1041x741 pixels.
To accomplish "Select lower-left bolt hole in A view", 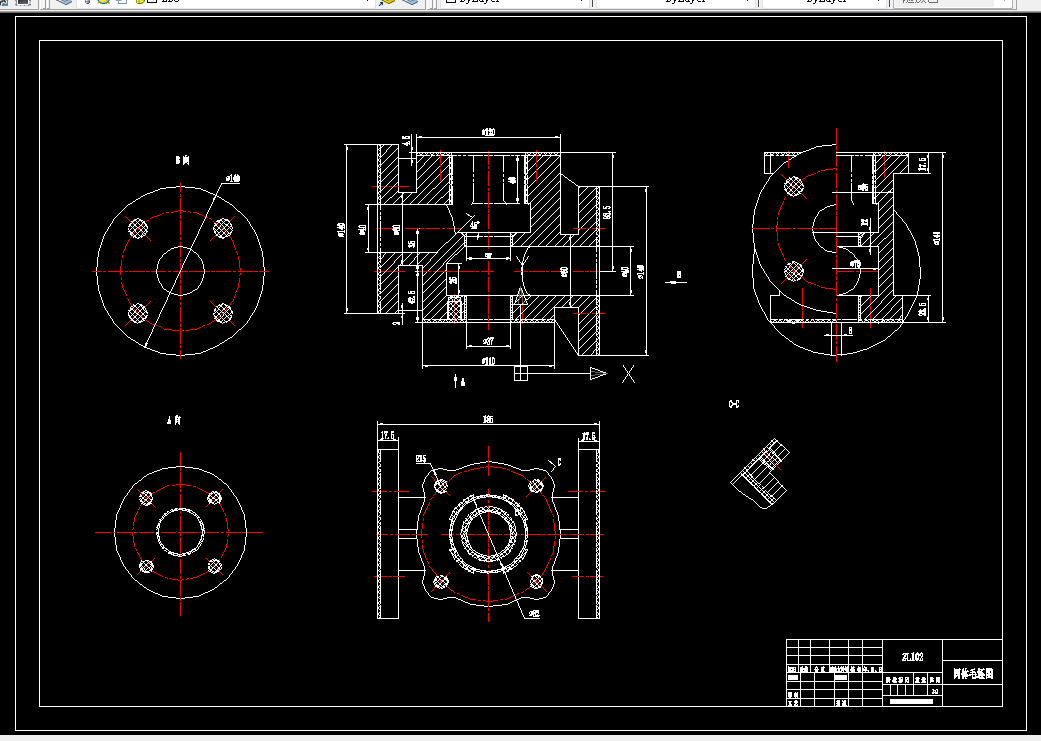I will coord(146,566).
